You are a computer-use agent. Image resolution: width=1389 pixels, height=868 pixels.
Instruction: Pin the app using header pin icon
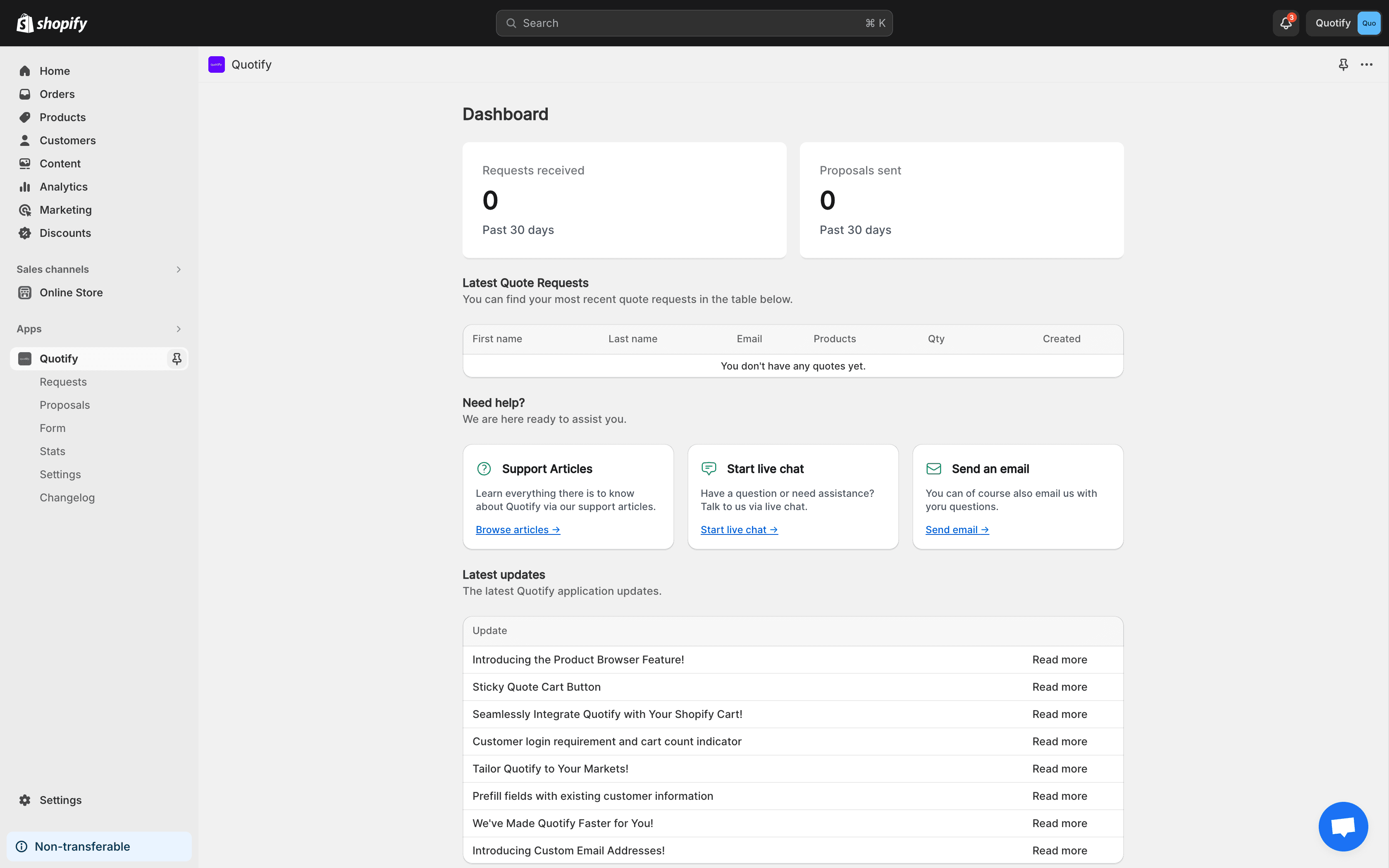[1343, 64]
